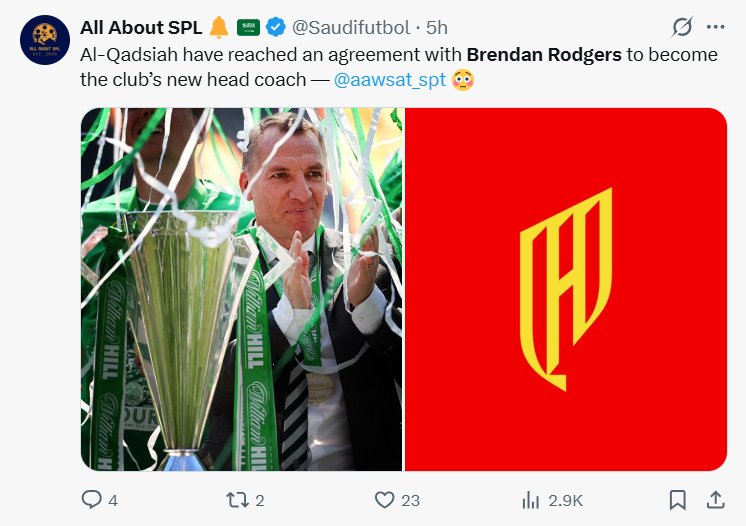Click the reply speech-bubble icon
This screenshot has width=746, height=526.
point(91,499)
